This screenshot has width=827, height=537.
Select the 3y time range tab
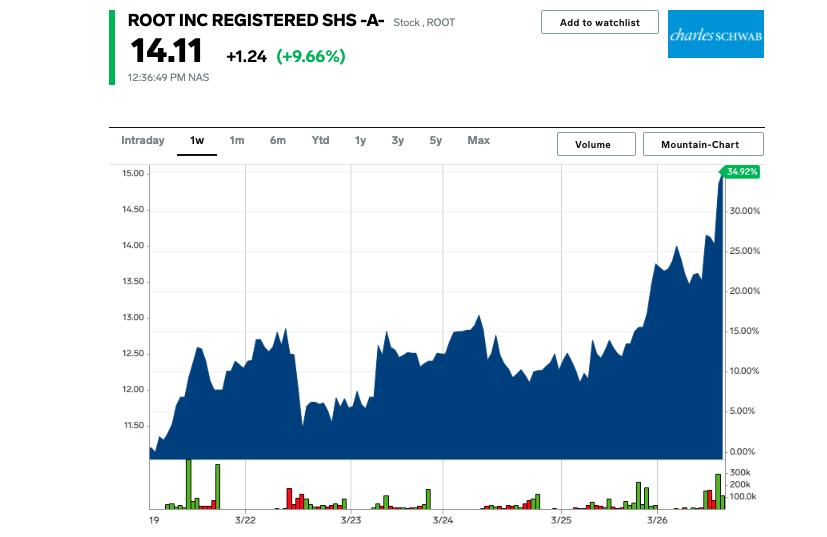point(398,140)
